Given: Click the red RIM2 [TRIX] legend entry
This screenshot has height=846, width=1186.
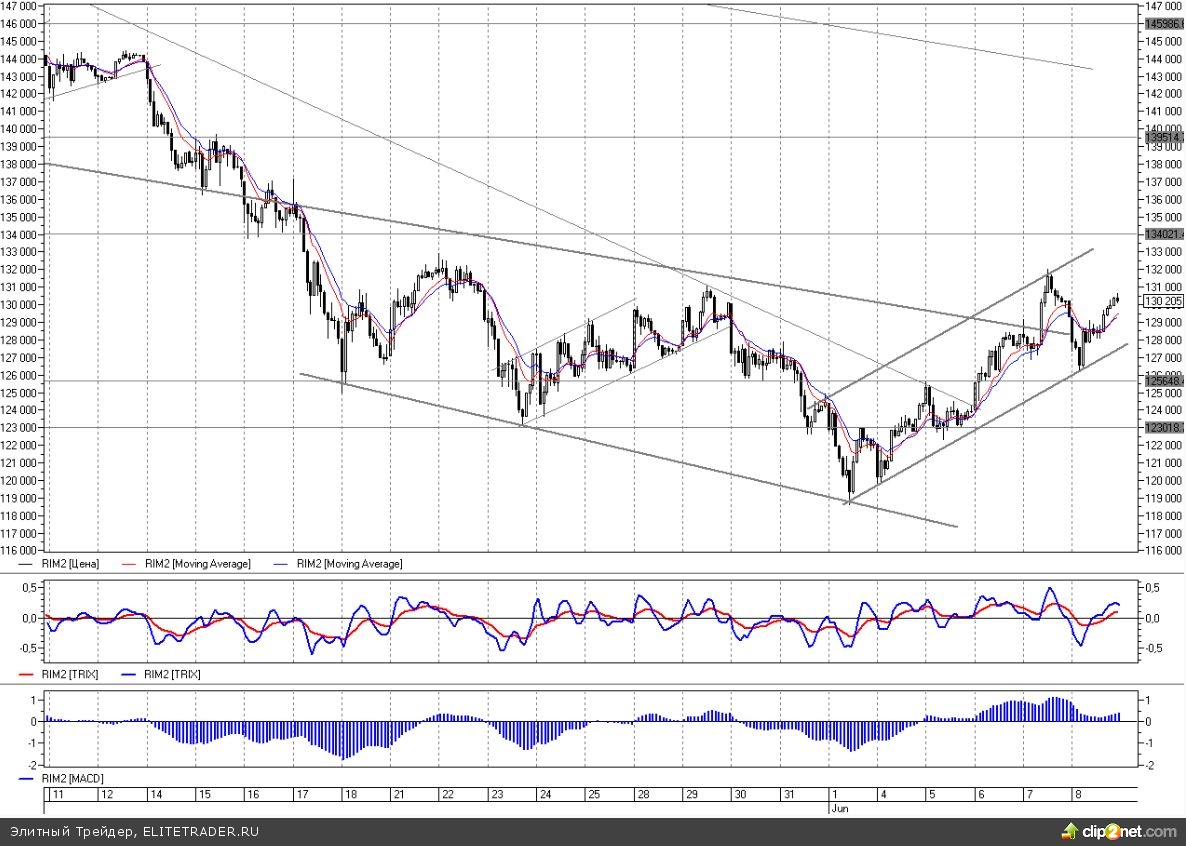Looking at the screenshot, I should pos(70,675).
